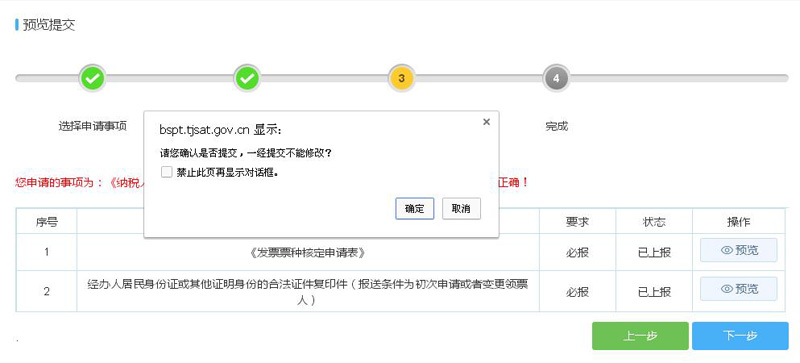
Task: Click the yellow step 3 circle
Action: coord(402,78)
